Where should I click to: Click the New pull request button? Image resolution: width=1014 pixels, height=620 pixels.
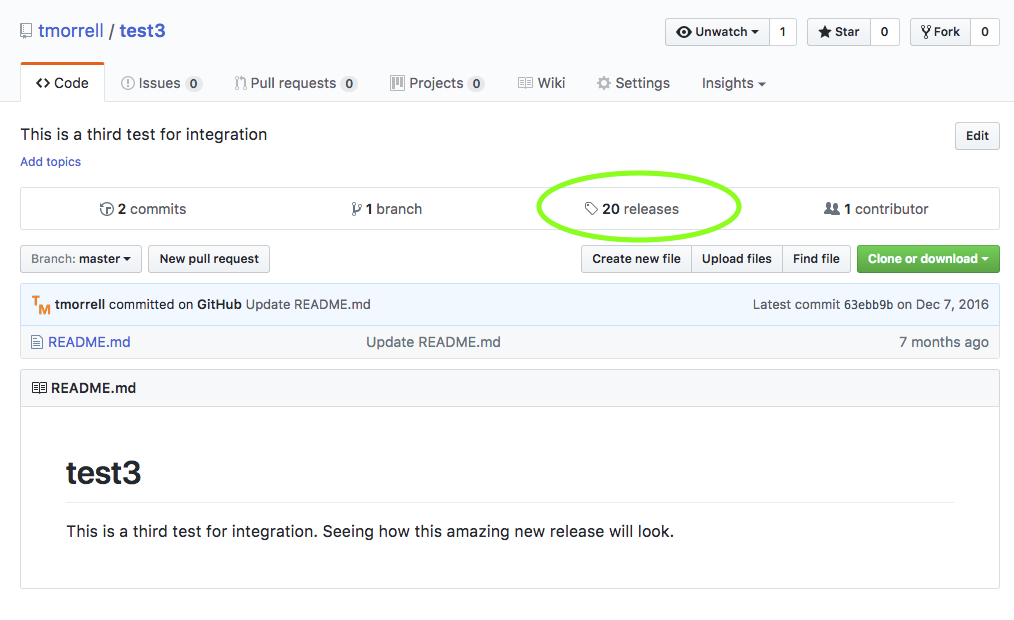(x=209, y=259)
